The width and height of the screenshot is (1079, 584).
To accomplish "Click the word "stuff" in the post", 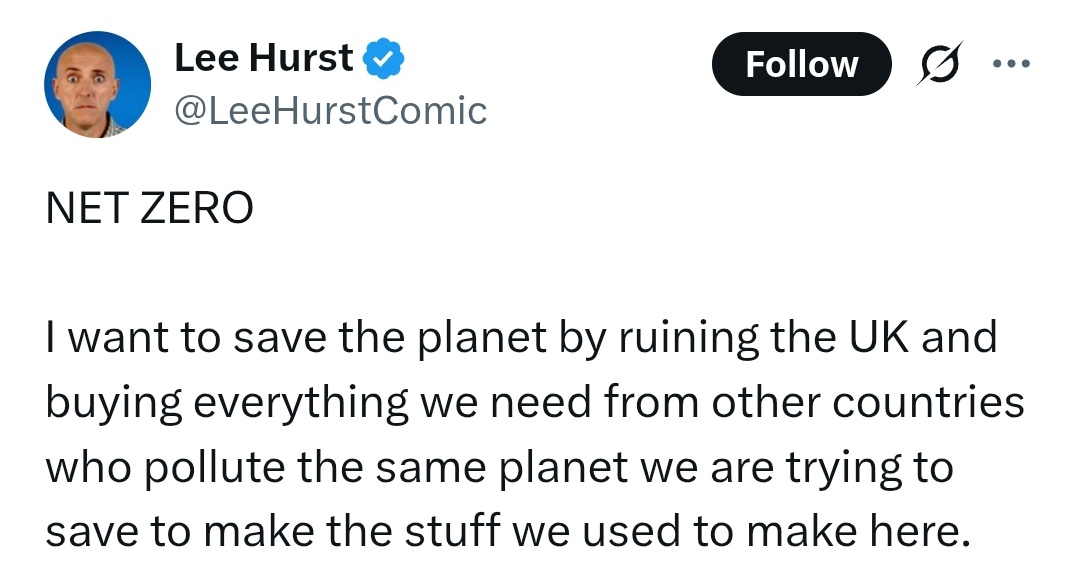I will pyautogui.click(x=456, y=532).
